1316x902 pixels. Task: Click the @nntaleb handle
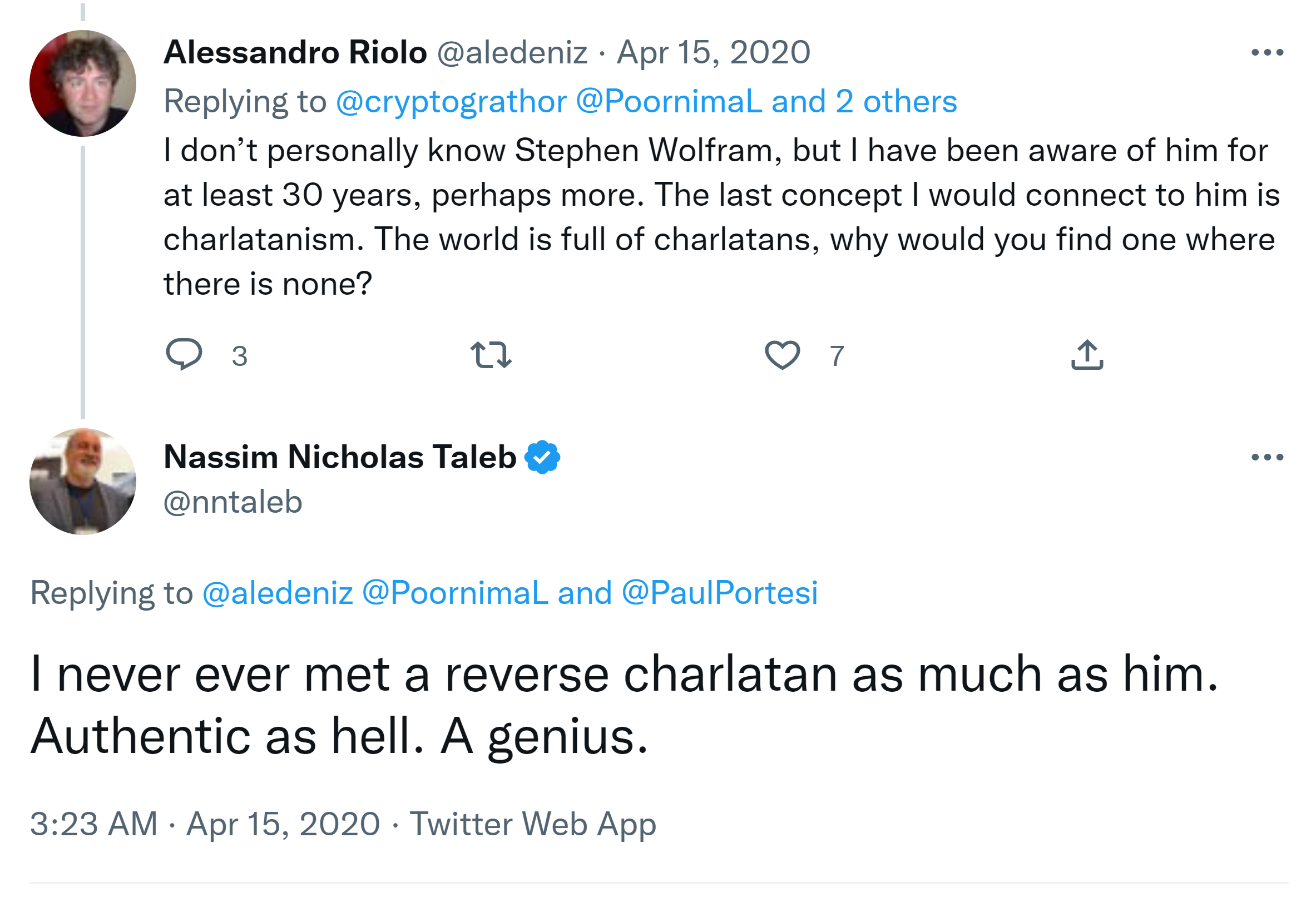(x=232, y=502)
